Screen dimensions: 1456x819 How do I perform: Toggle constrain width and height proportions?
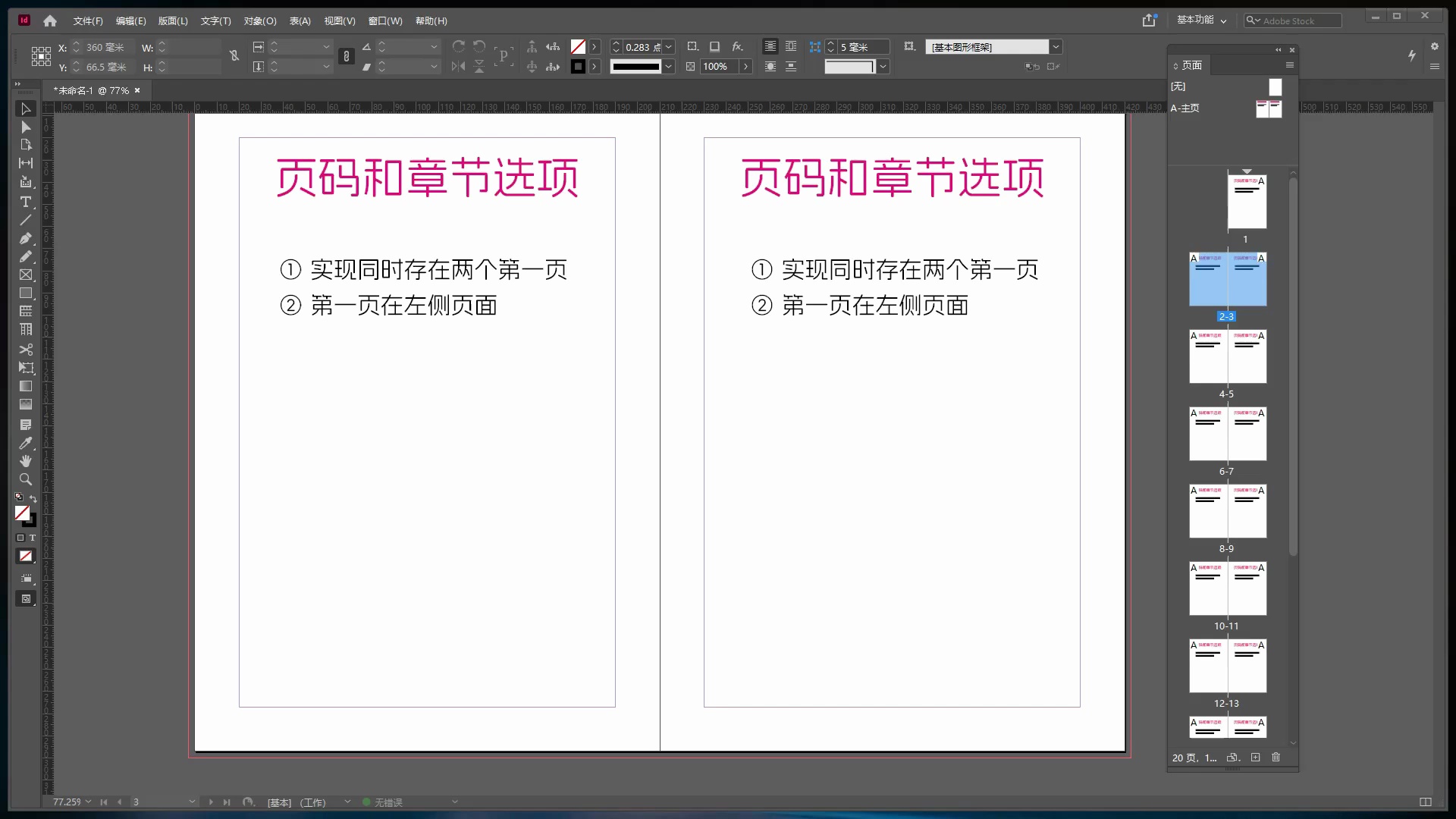pyautogui.click(x=234, y=56)
